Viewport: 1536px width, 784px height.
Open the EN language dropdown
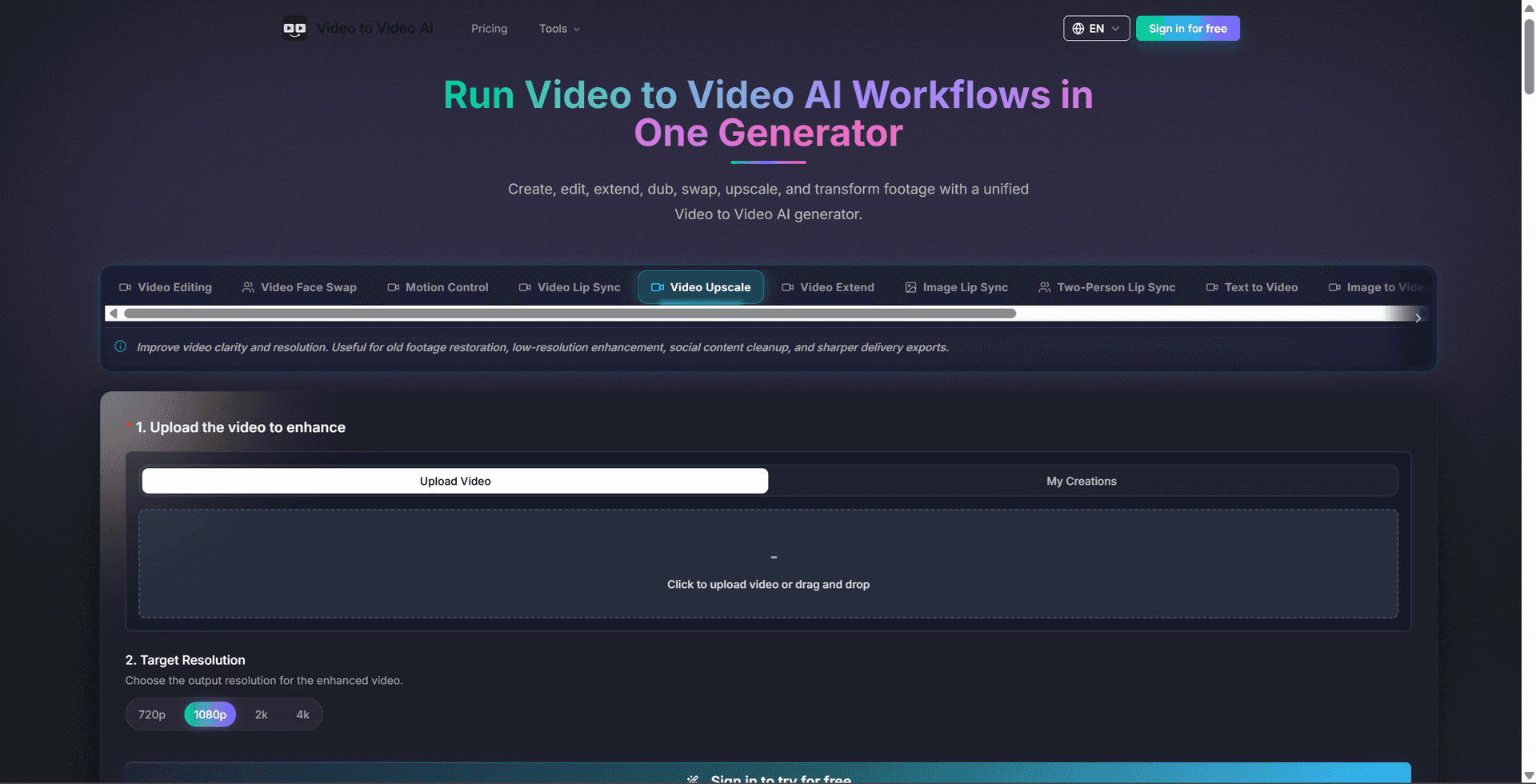click(x=1096, y=29)
